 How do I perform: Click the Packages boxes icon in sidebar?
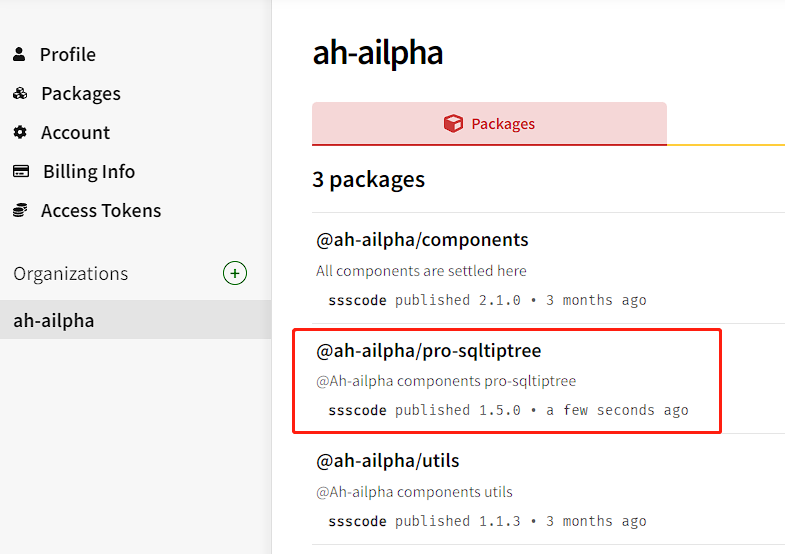pyautogui.click(x=20, y=93)
